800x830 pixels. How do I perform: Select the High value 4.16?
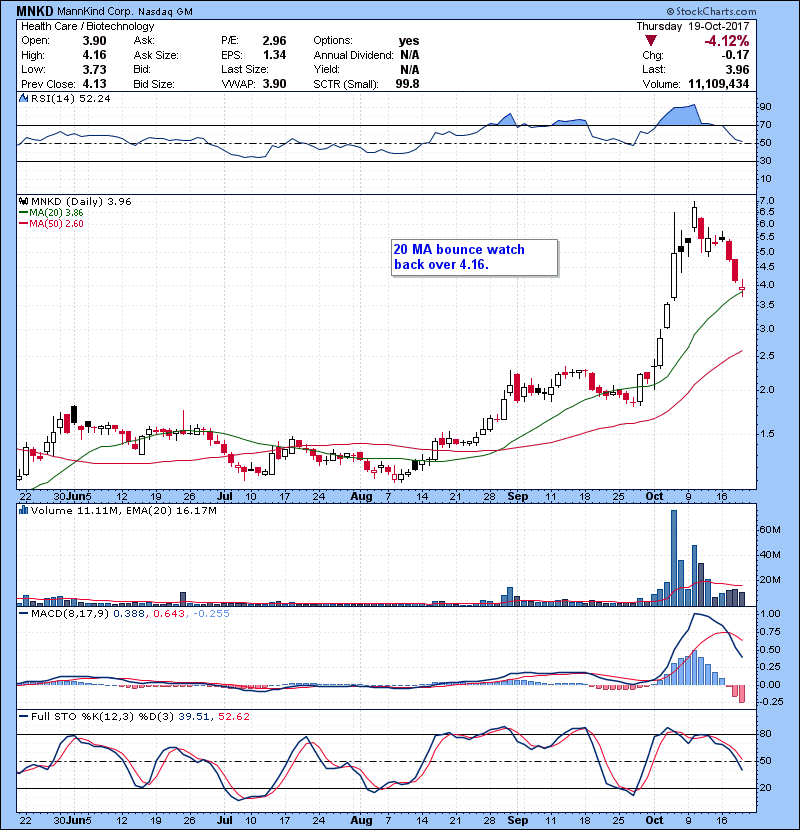click(94, 55)
